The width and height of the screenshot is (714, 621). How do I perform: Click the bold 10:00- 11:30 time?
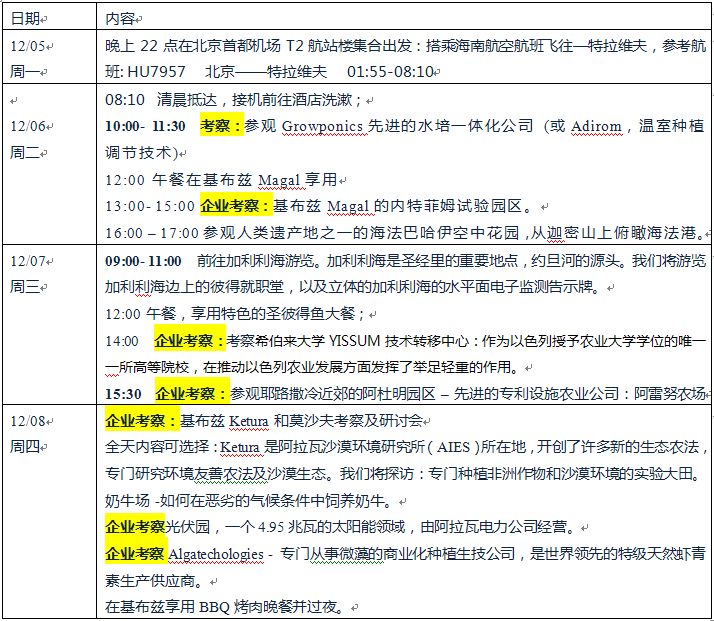145,127
